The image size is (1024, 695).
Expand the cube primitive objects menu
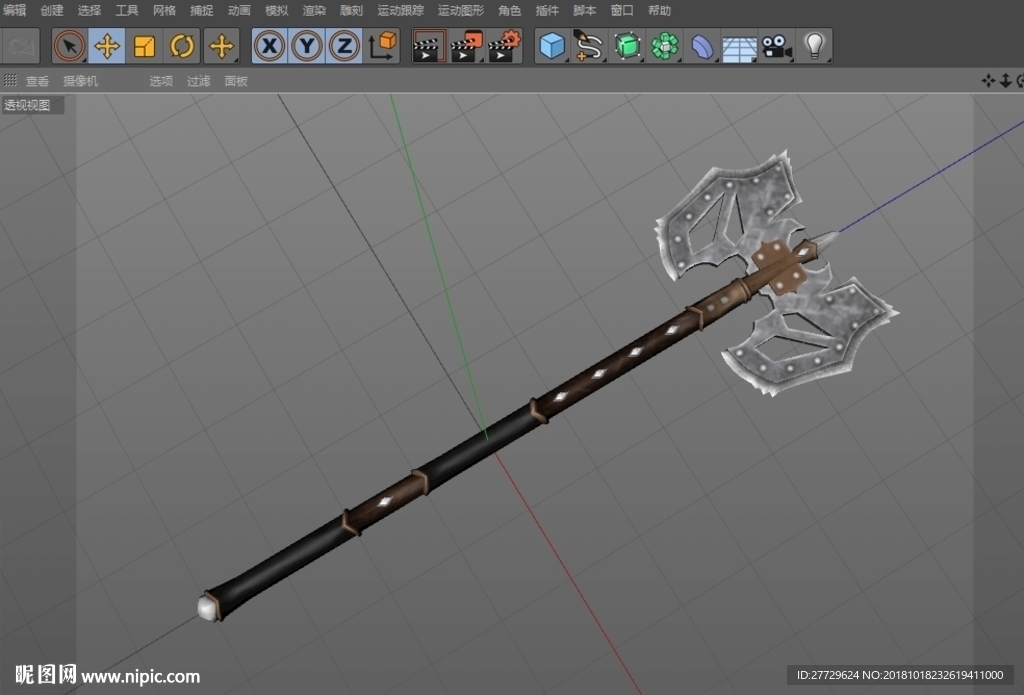pyautogui.click(x=552, y=46)
